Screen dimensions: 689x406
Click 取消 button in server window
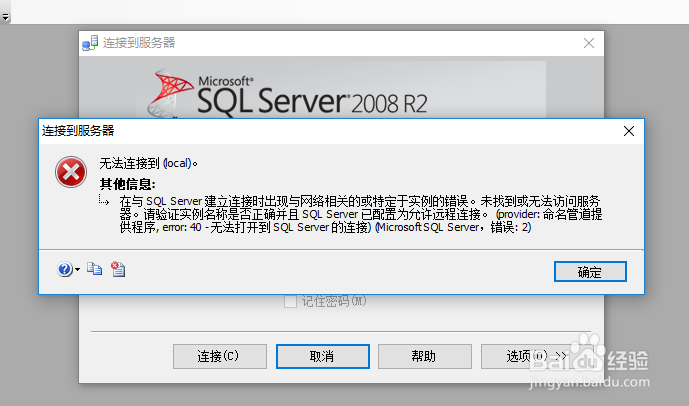click(323, 356)
